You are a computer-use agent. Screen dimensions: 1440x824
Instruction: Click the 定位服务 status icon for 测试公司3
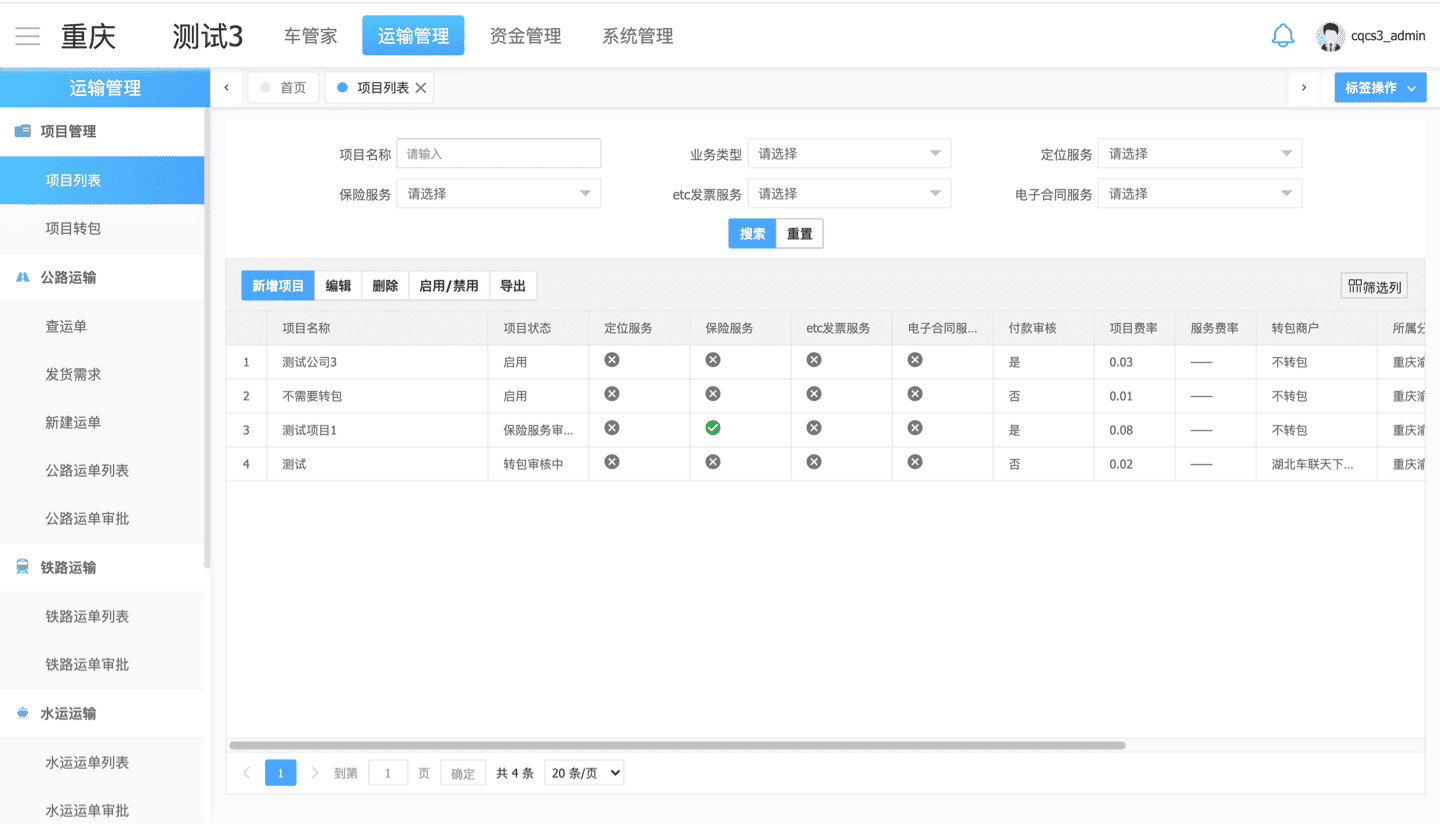click(x=612, y=360)
